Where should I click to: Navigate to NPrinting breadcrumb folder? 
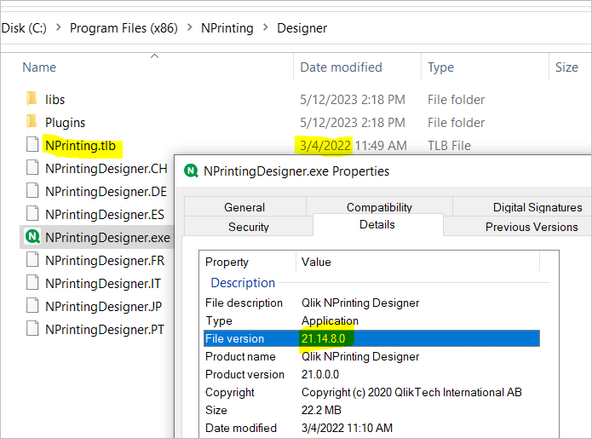(227, 28)
